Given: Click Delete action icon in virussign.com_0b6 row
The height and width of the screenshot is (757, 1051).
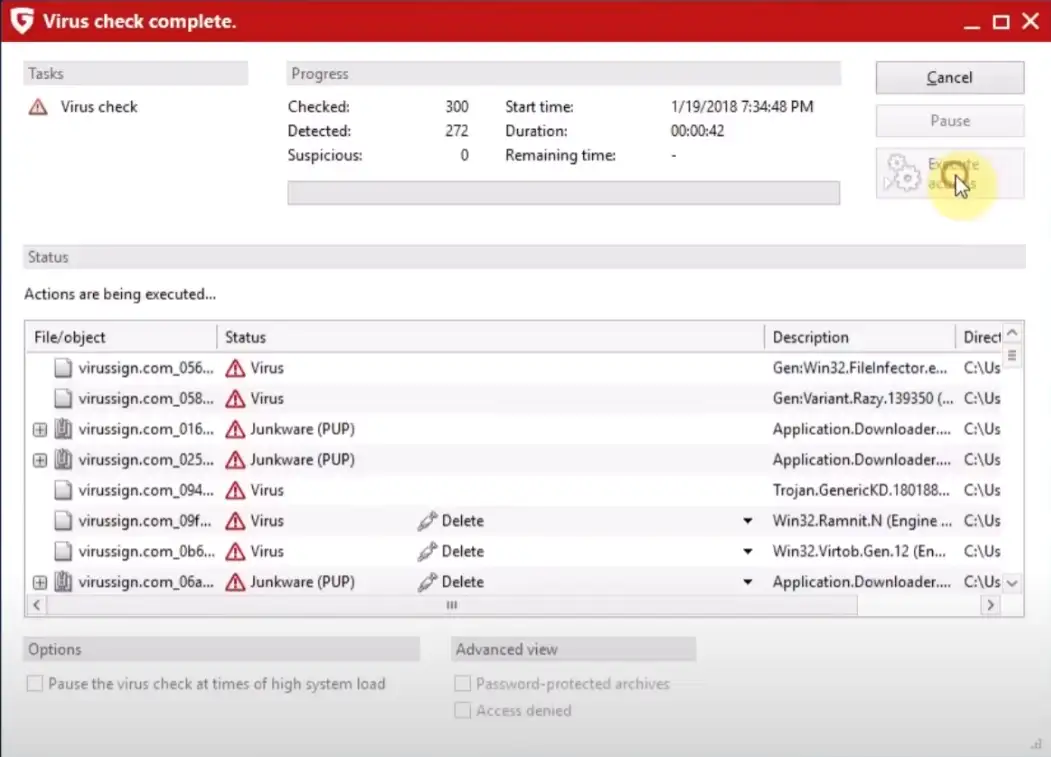Looking at the screenshot, I should (x=427, y=551).
